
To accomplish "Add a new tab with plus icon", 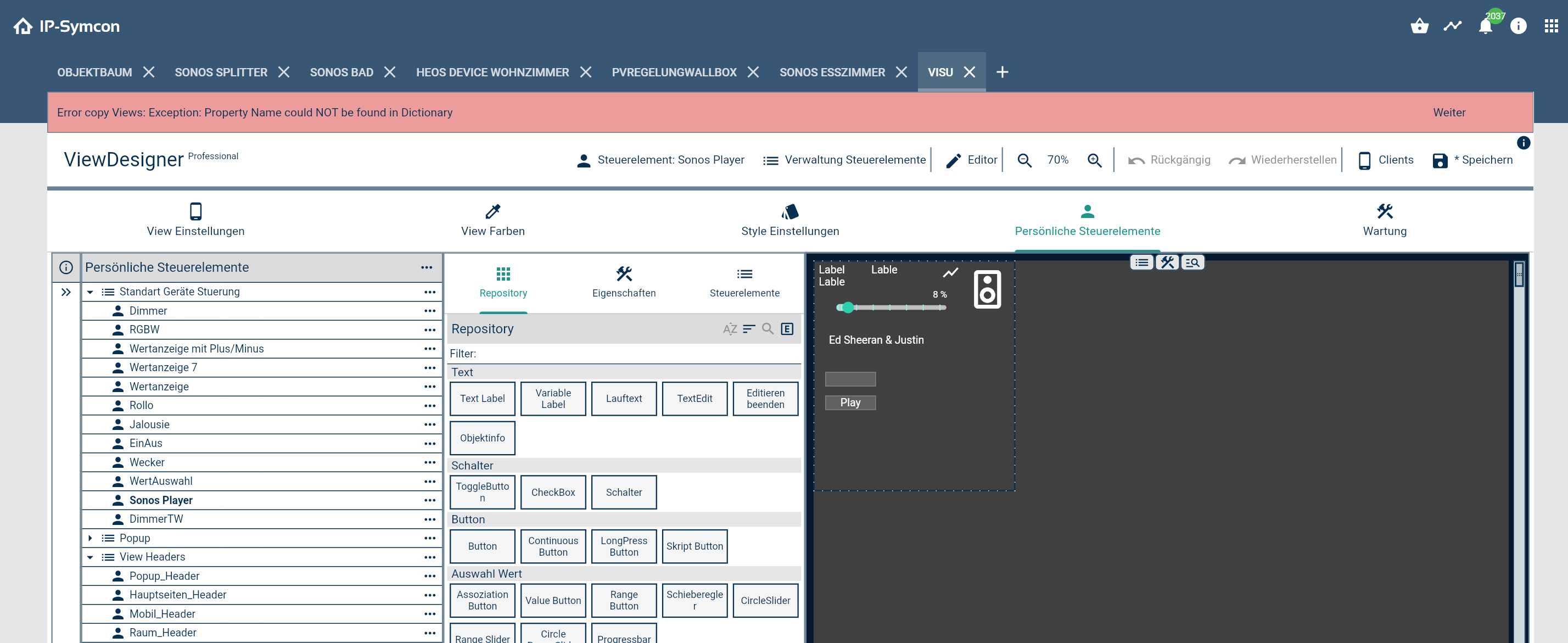I will pyautogui.click(x=1002, y=72).
